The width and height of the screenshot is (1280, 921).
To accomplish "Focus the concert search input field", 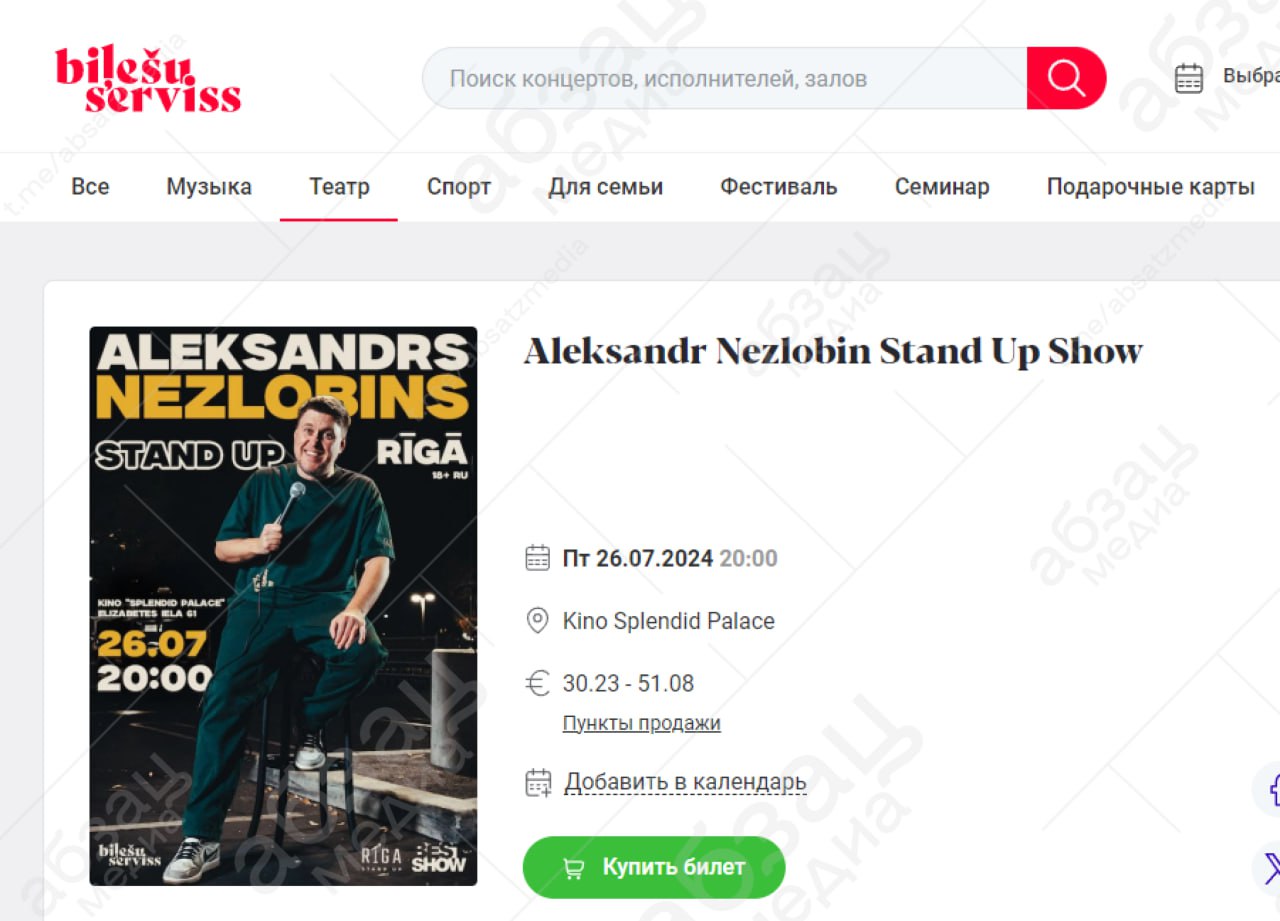I will pos(725,78).
